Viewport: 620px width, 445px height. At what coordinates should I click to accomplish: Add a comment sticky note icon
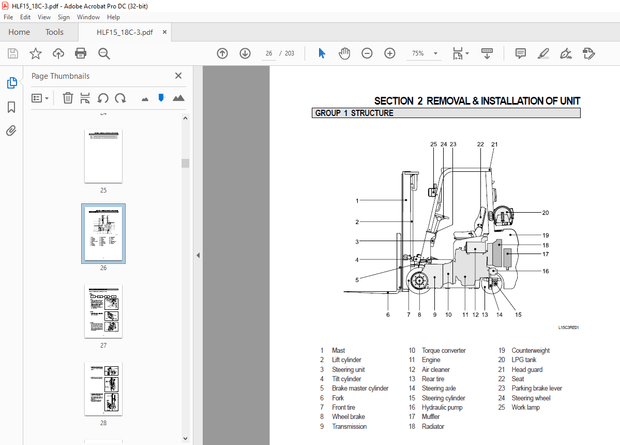point(520,53)
